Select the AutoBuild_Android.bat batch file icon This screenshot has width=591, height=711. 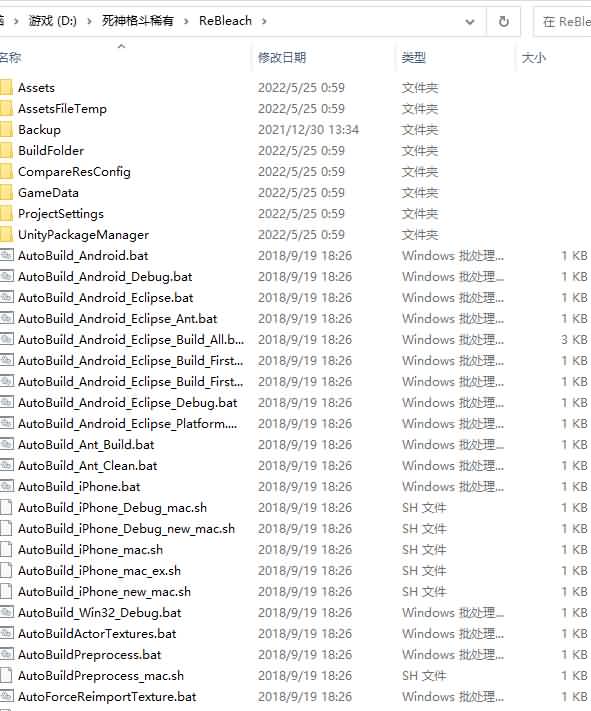[6, 255]
